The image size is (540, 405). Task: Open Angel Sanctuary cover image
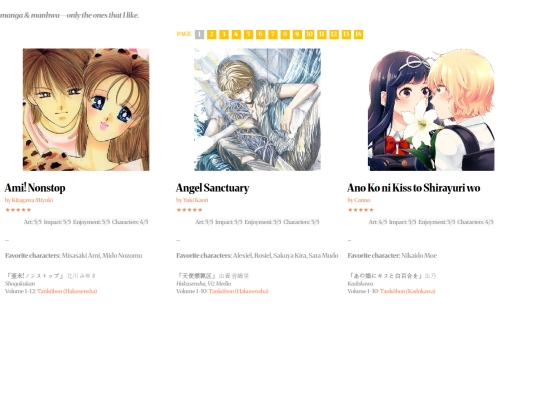(x=257, y=110)
